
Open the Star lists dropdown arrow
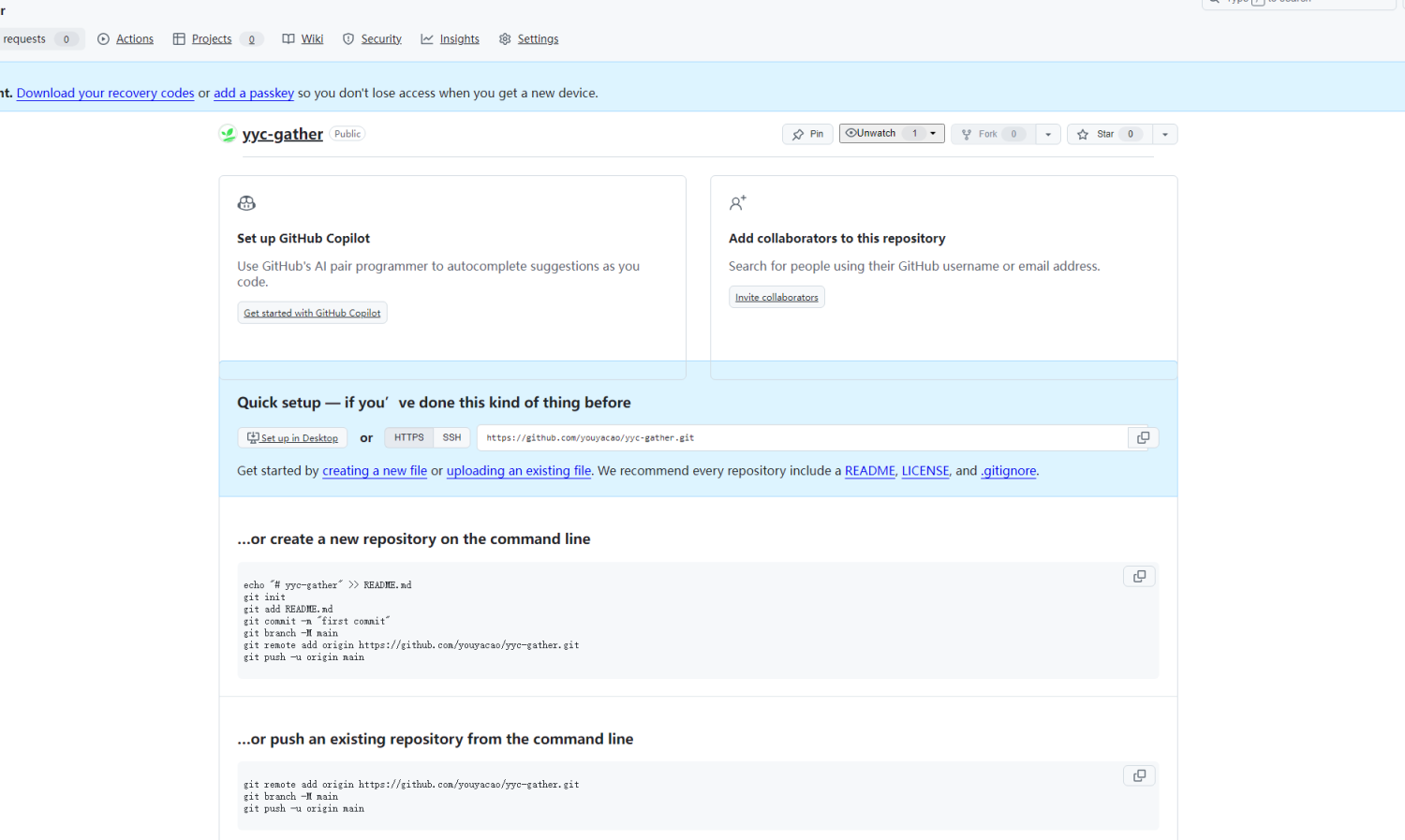click(1164, 134)
